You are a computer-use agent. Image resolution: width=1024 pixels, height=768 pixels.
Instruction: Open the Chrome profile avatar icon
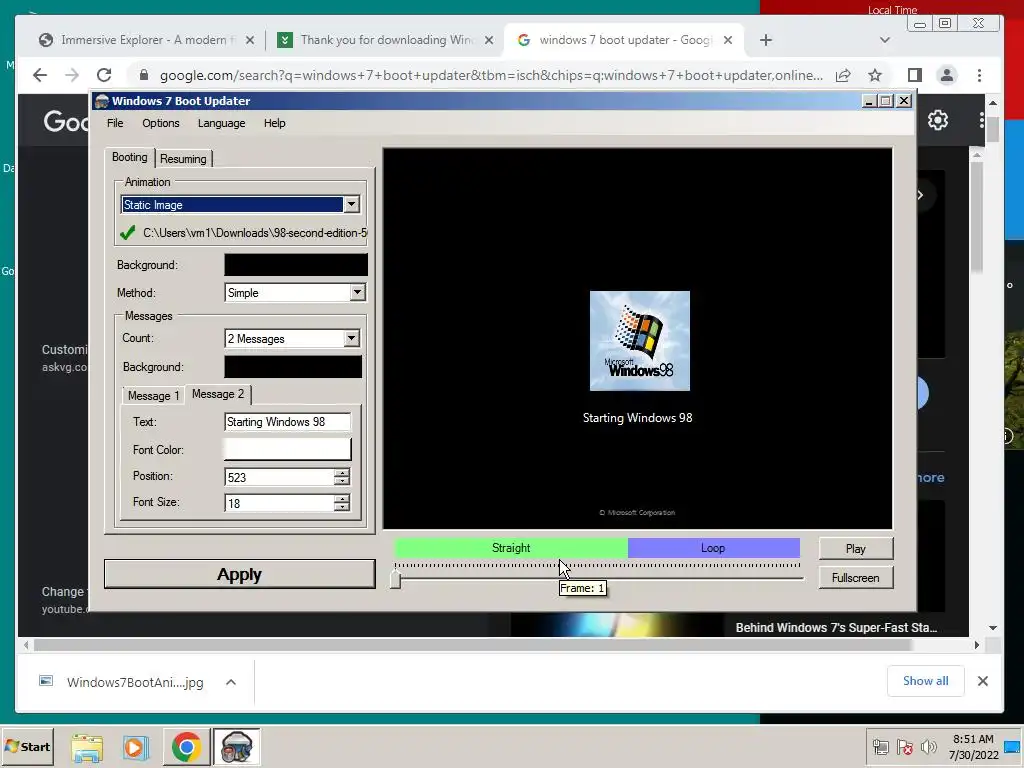pyautogui.click(x=946, y=75)
